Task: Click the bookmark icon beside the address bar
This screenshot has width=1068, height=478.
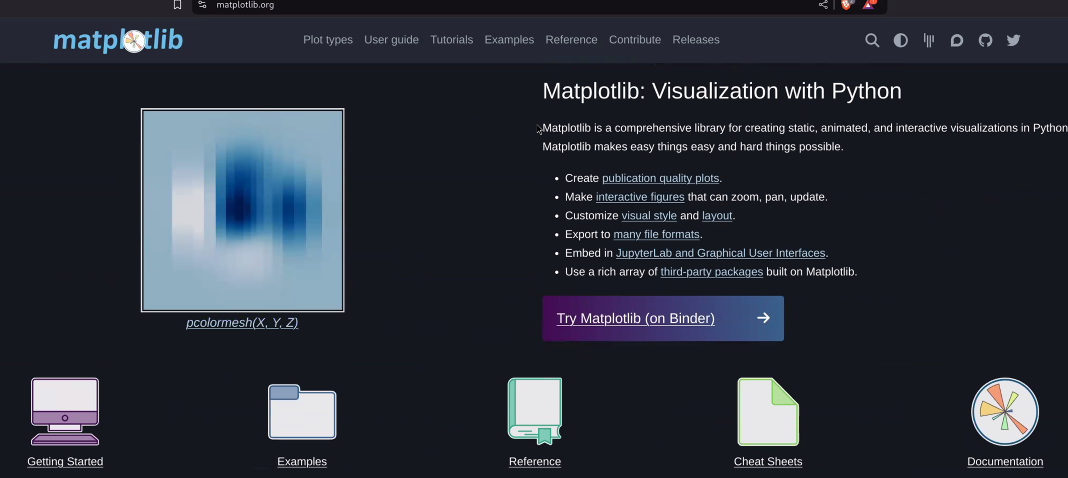Action: [x=177, y=5]
